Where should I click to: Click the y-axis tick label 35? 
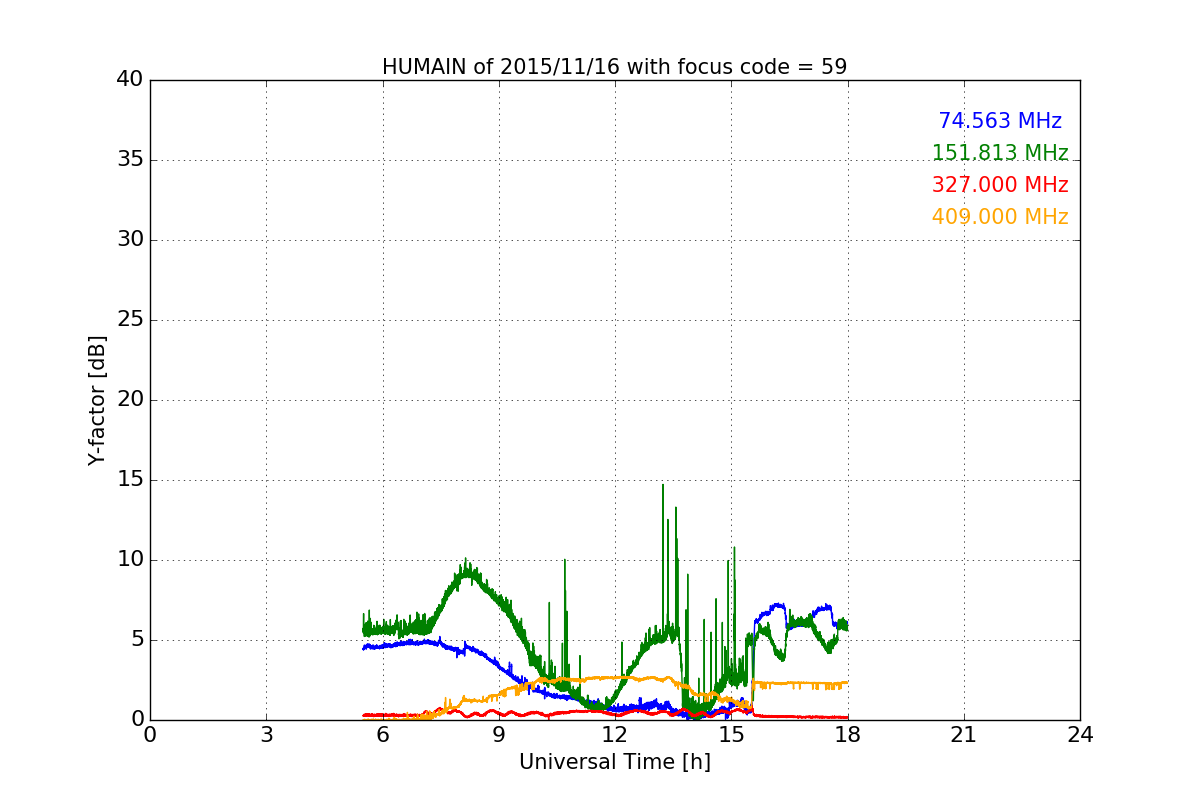[130, 160]
